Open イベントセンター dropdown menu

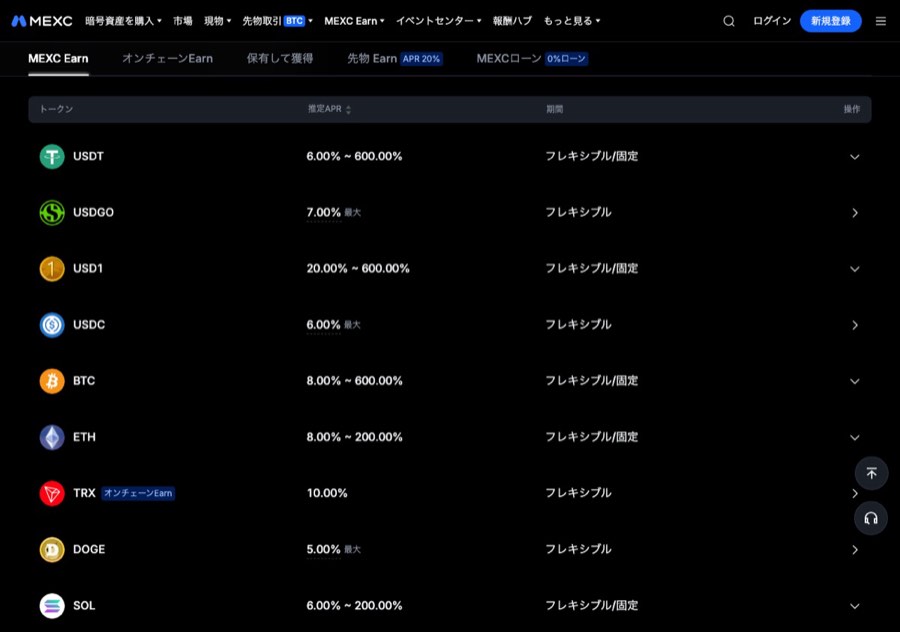point(439,21)
